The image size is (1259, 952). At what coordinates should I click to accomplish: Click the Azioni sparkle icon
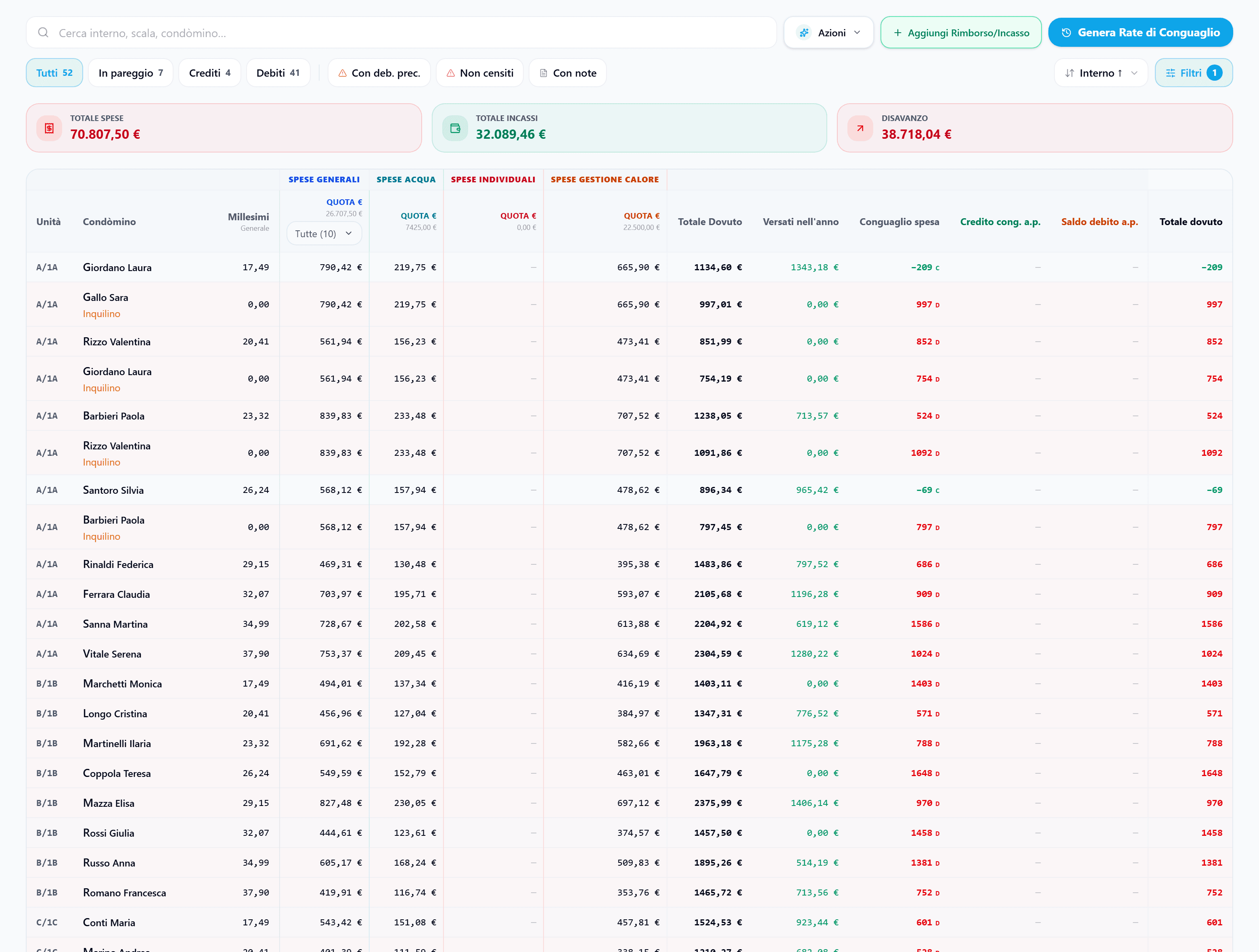pyautogui.click(x=804, y=32)
